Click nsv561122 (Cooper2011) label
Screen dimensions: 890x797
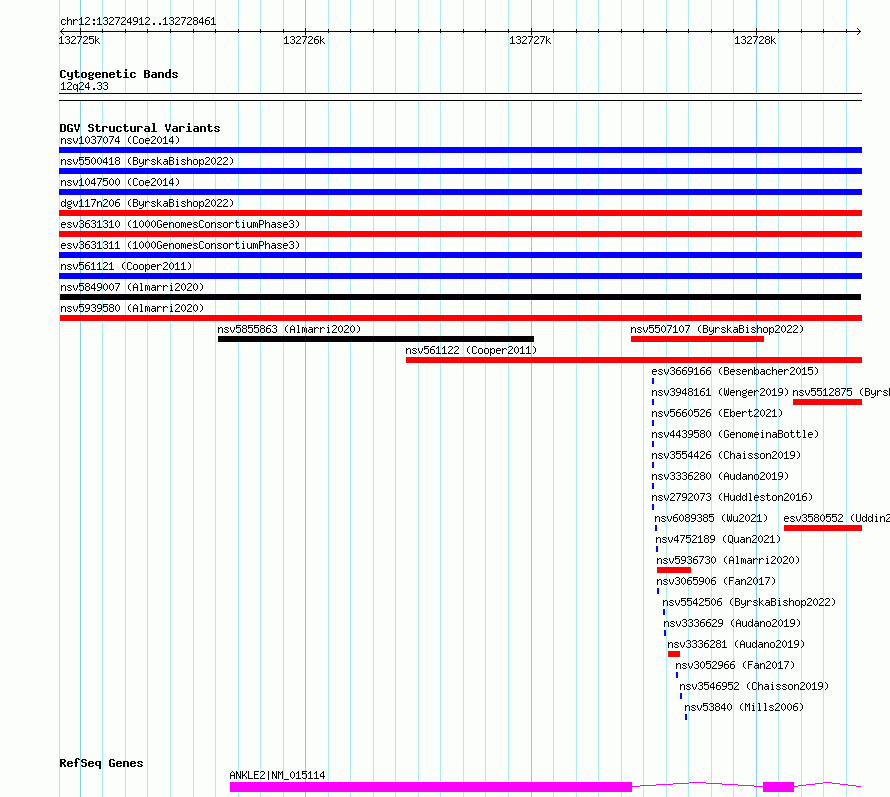471,350
